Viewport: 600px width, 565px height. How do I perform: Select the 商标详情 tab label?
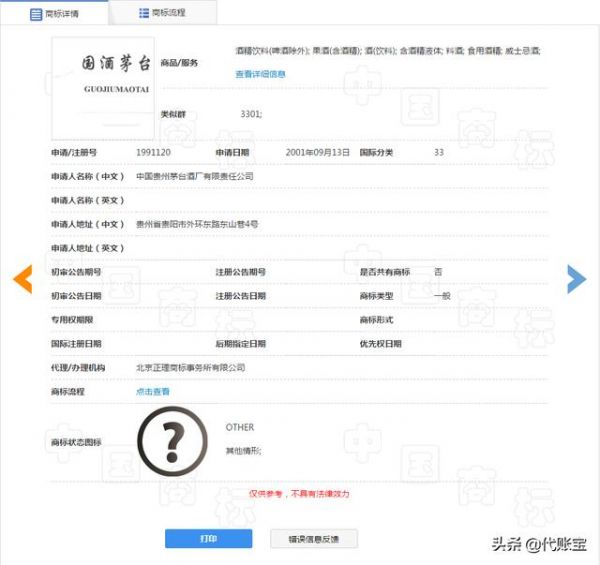[62, 14]
